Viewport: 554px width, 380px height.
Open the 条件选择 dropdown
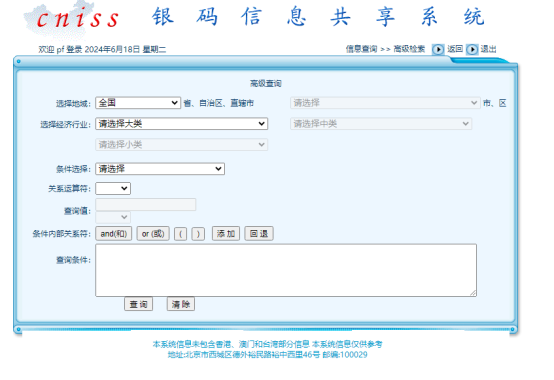coord(160,169)
